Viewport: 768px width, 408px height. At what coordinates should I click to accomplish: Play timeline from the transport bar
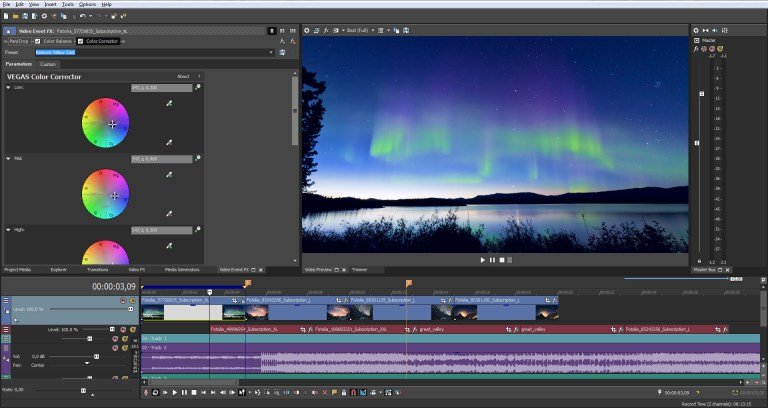[x=175, y=392]
